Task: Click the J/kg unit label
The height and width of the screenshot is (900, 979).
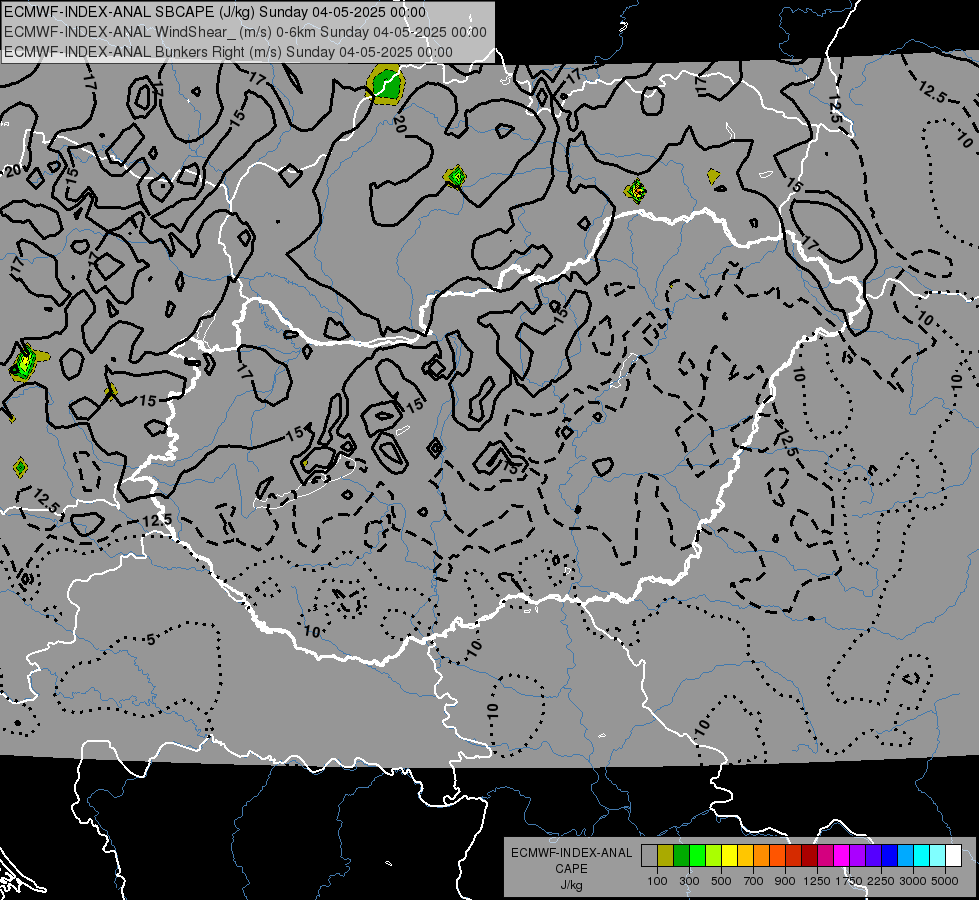Action: coord(571,885)
